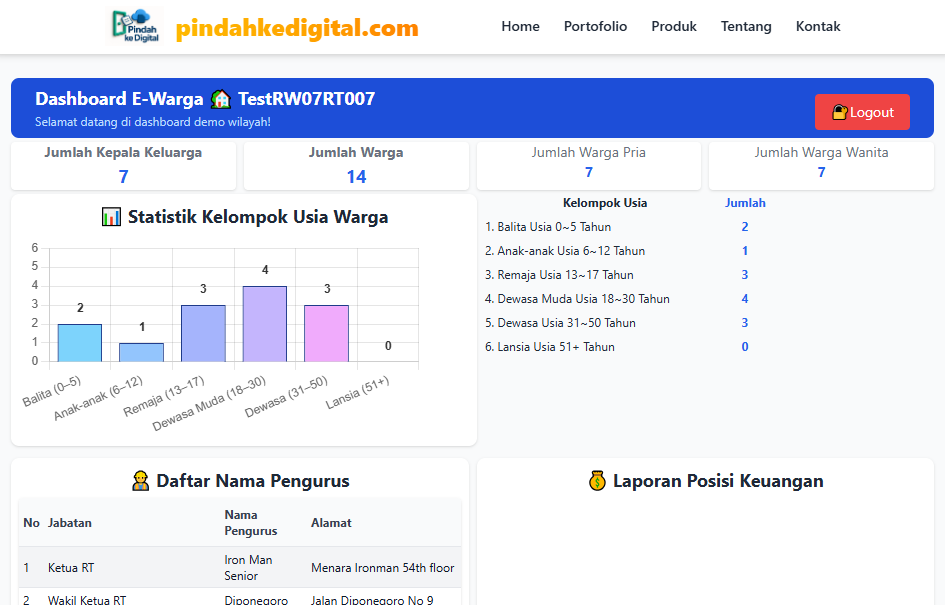Viewport: 945px width, 605px height.
Task: Select the Iron Man Senior table row
Action: (x=240, y=567)
